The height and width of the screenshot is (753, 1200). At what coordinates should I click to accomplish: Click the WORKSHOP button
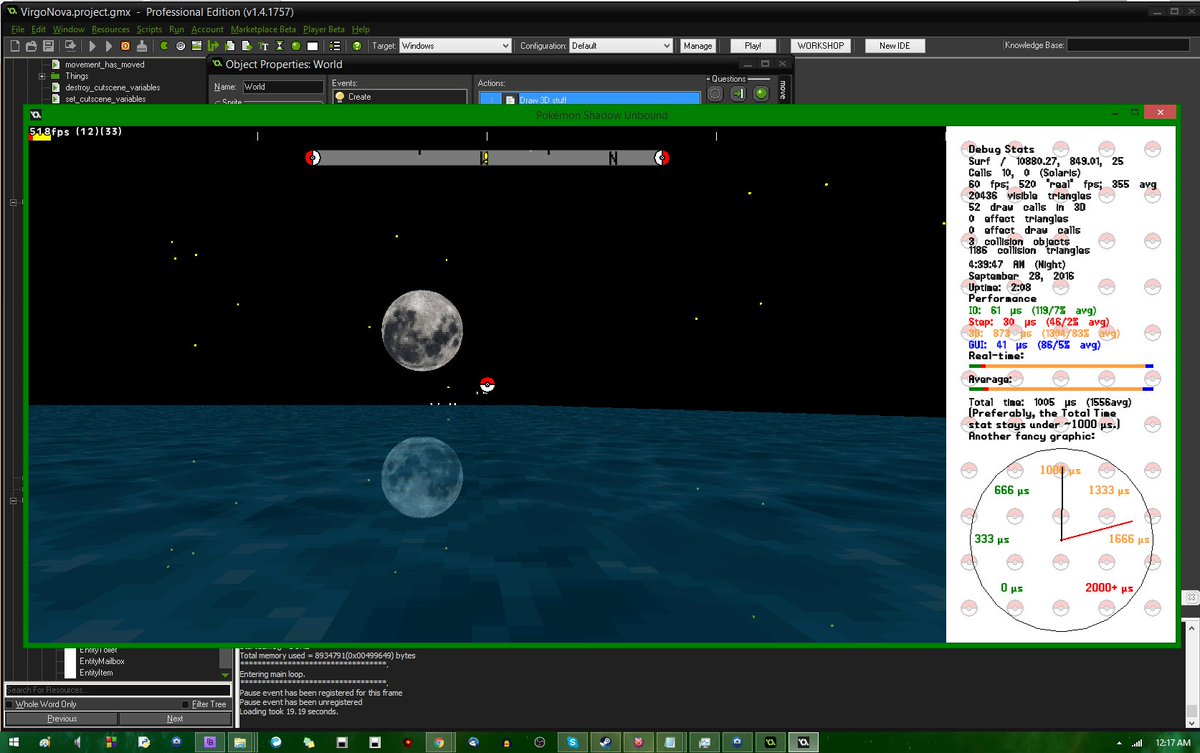coord(820,46)
